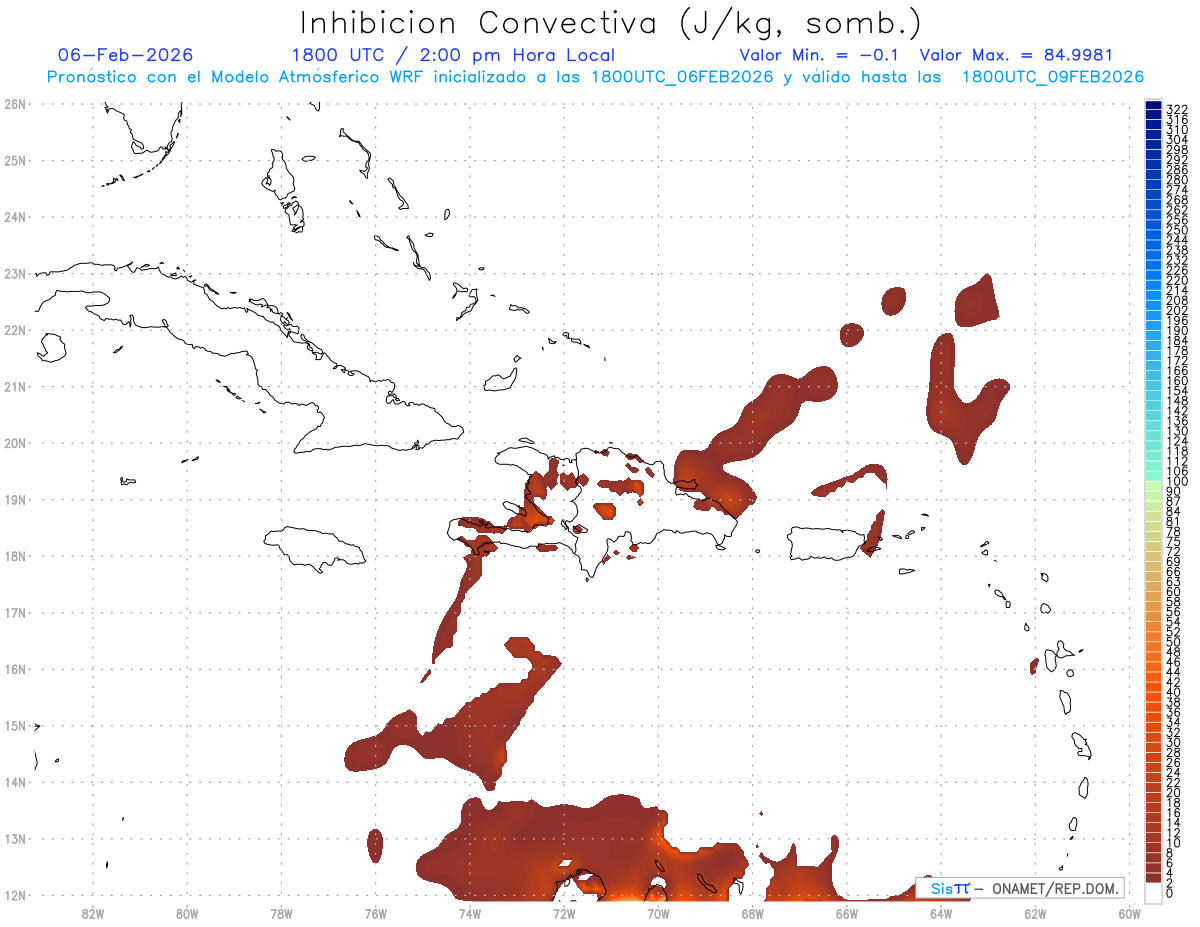This screenshot has width=1200, height=927.
Task: Click the 14N latitude label
Action: tap(14, 782)
